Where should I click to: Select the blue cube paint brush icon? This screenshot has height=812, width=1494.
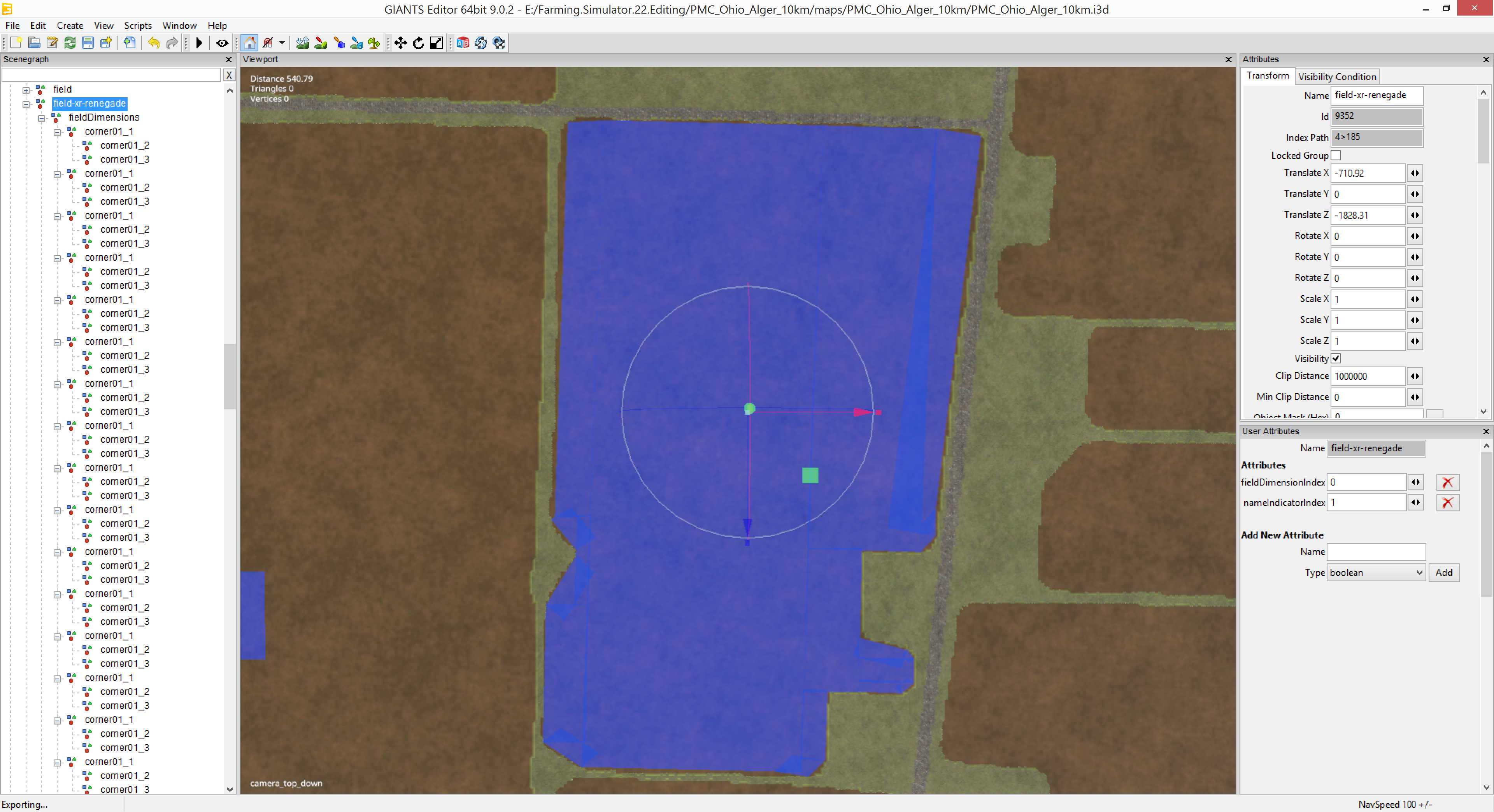[x=339, y=43]
